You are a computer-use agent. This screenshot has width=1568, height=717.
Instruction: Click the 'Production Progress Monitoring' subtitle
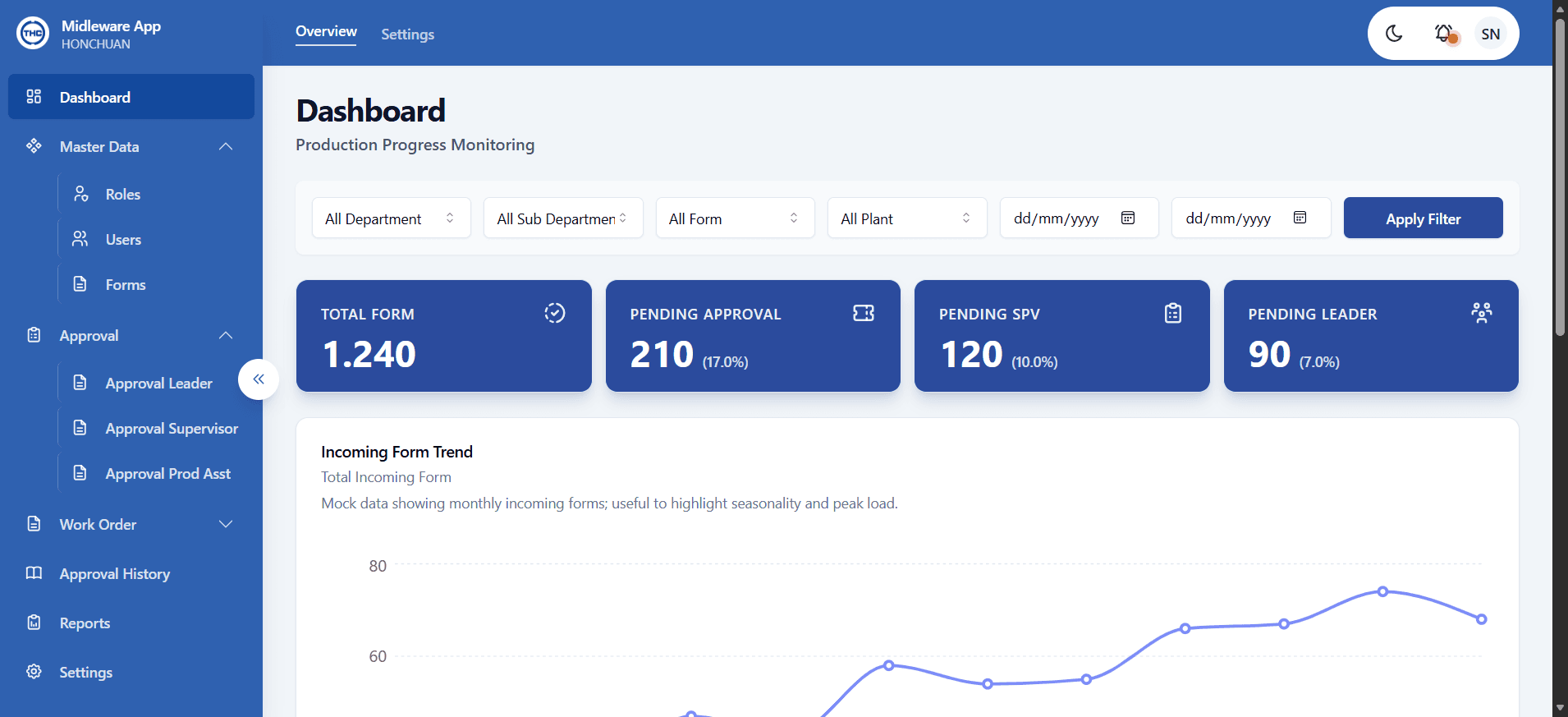click(415, 145)
